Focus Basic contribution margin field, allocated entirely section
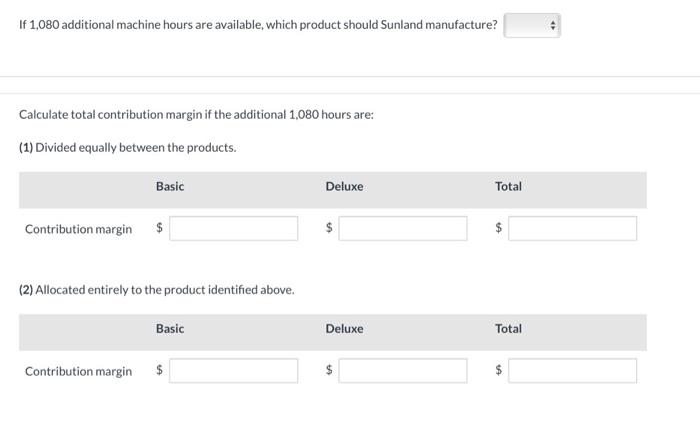The image size is (700, 434). [233, 371]
